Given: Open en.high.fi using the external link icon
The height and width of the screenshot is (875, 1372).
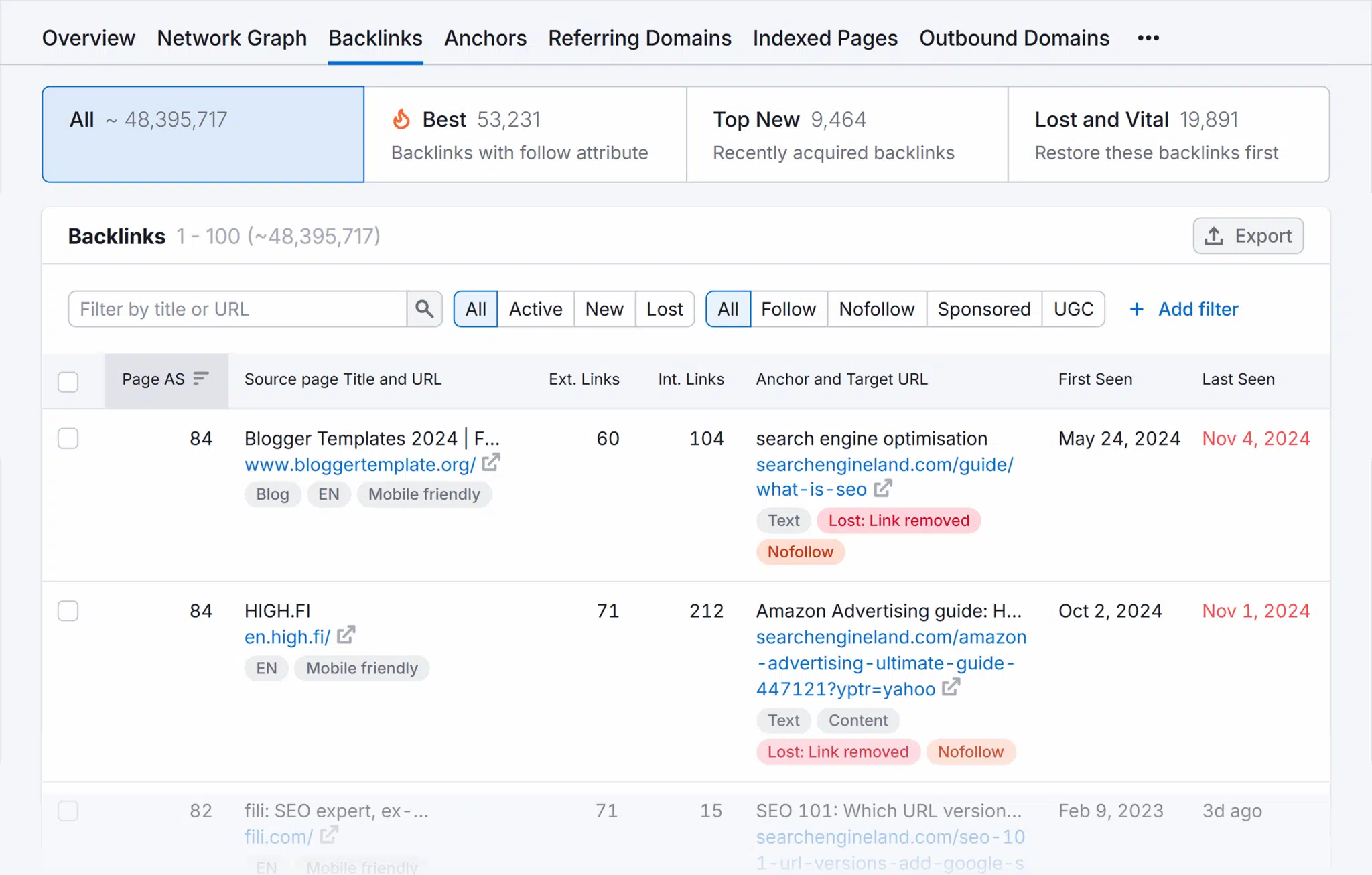Looking at the screenshot, I should pyautogui.click(x=346, y=635).
